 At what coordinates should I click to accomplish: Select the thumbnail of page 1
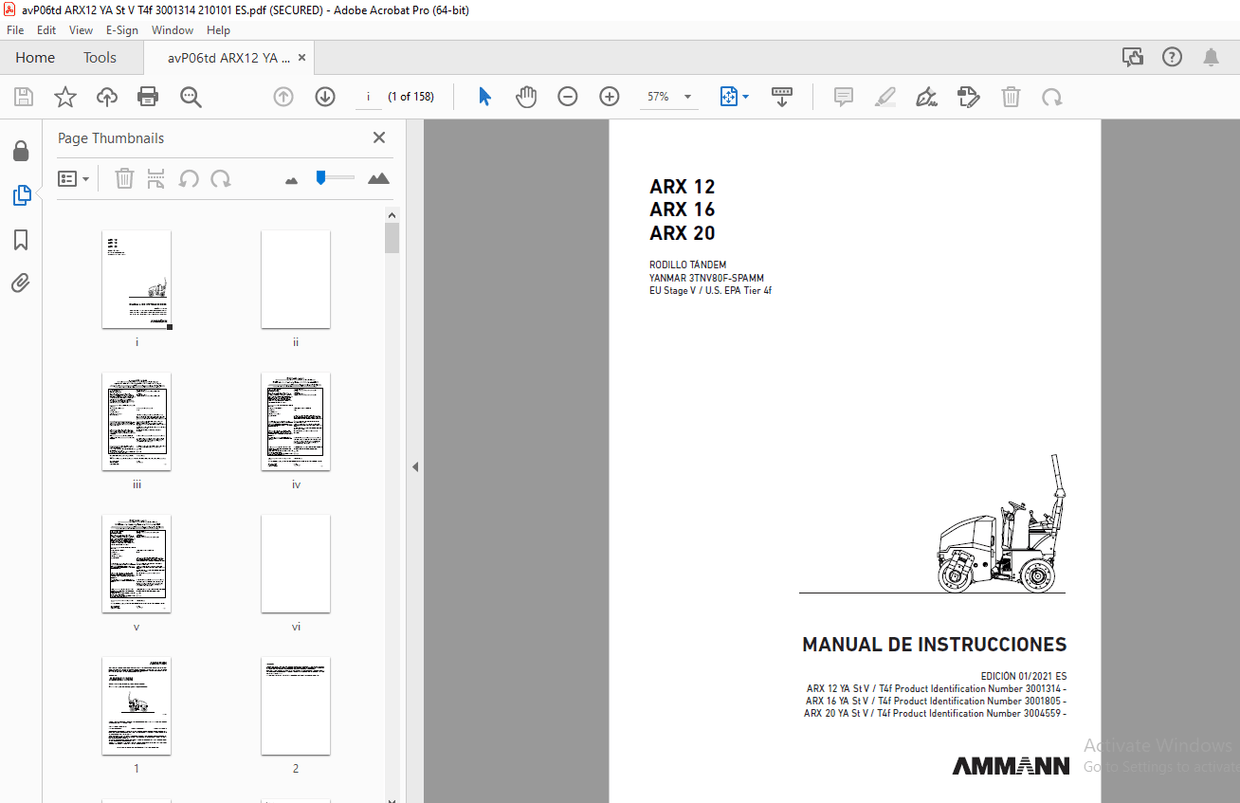click(x=136, y=707)
